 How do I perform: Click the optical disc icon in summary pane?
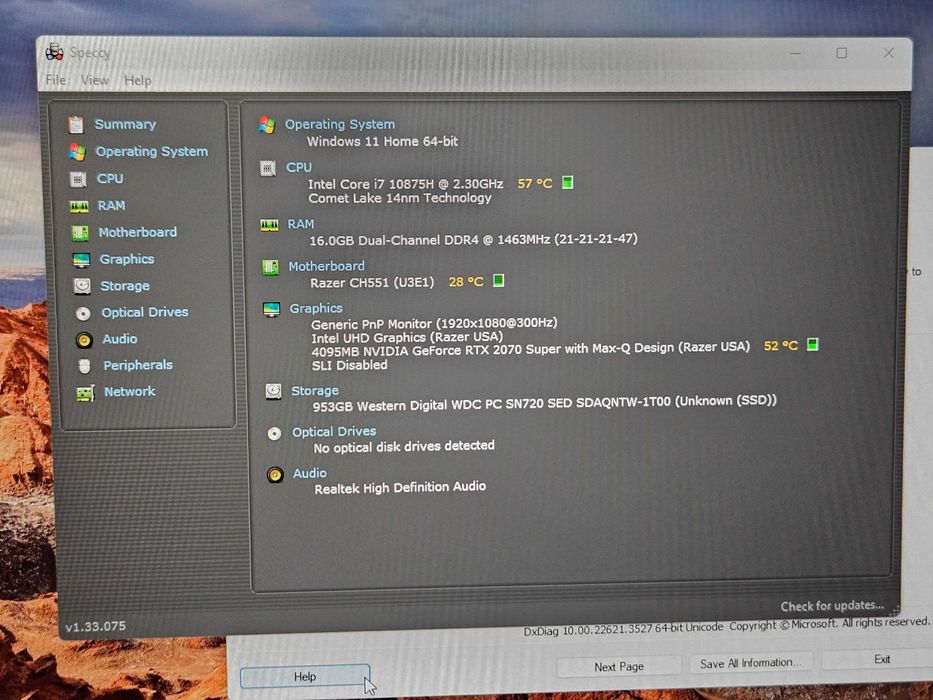point(274,433)
